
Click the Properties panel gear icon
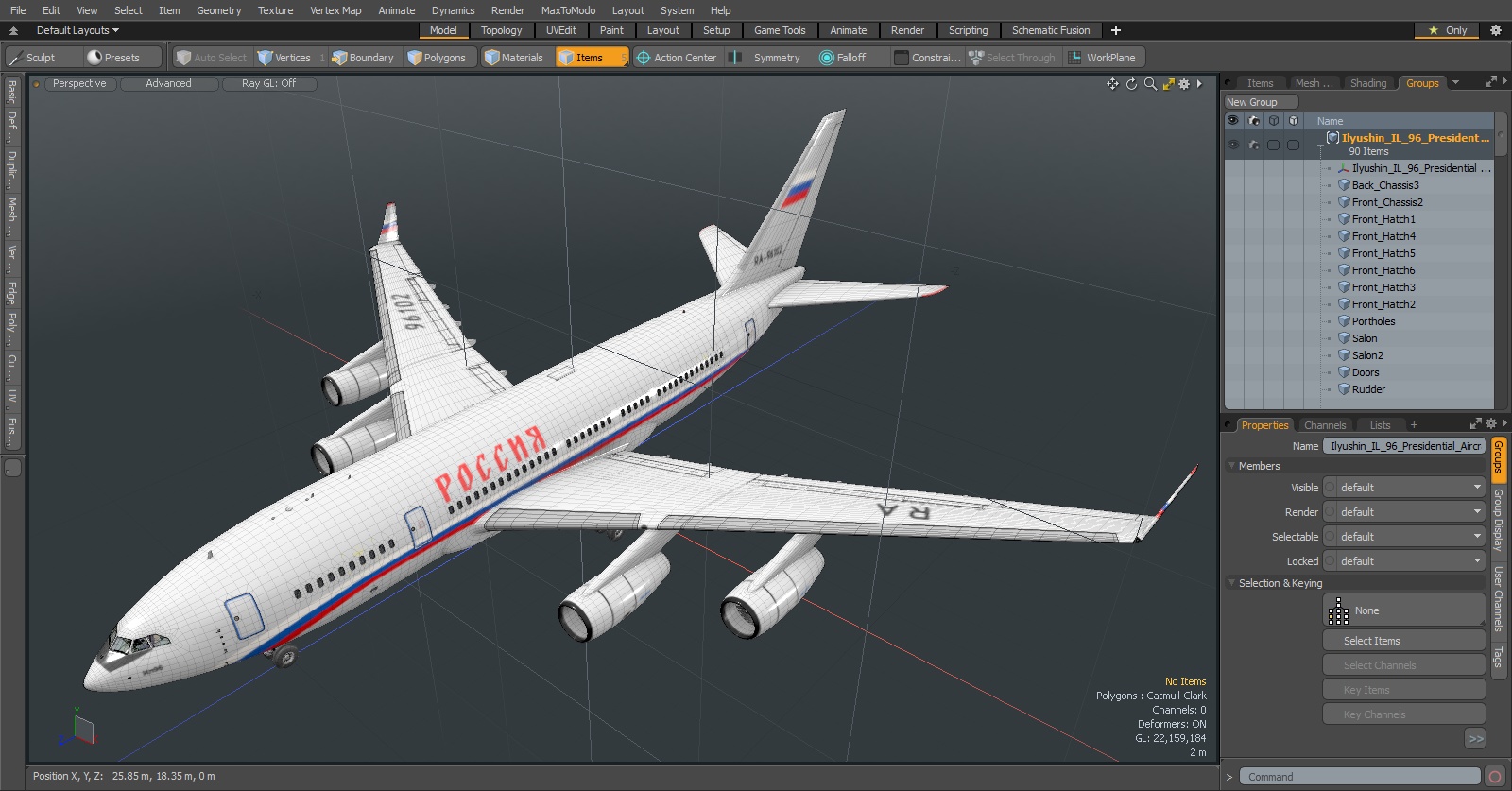(1491, 424)
